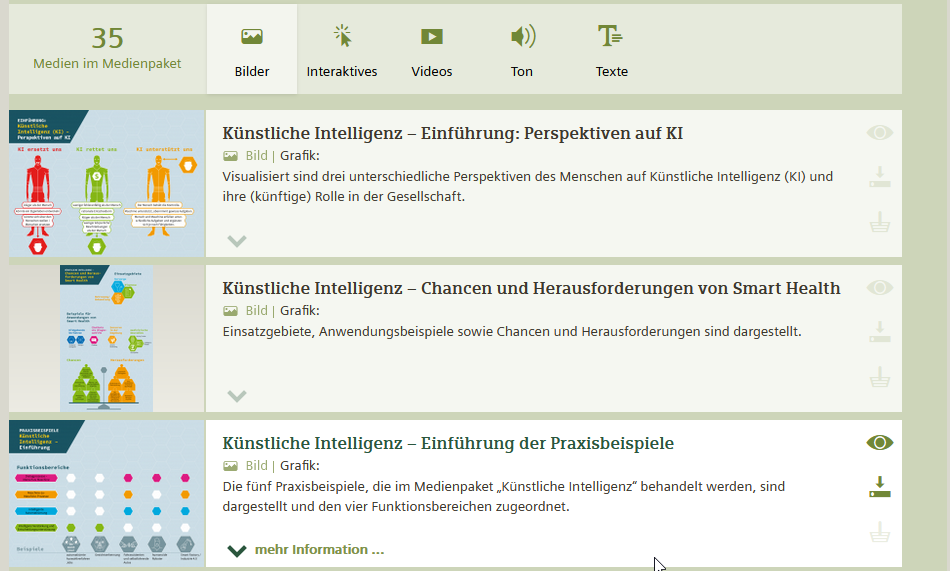Download the Perspektiven auf KI graphic
The image size is (950, 571).
880,177
